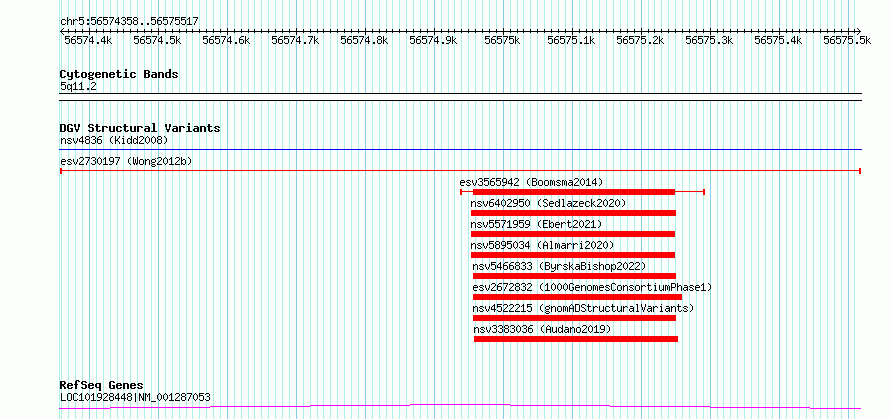Viewport: 890px width, 419px height.
Task: Open variant nsv3383036 (Audano2019) label
Action: (x=542, y=329)
